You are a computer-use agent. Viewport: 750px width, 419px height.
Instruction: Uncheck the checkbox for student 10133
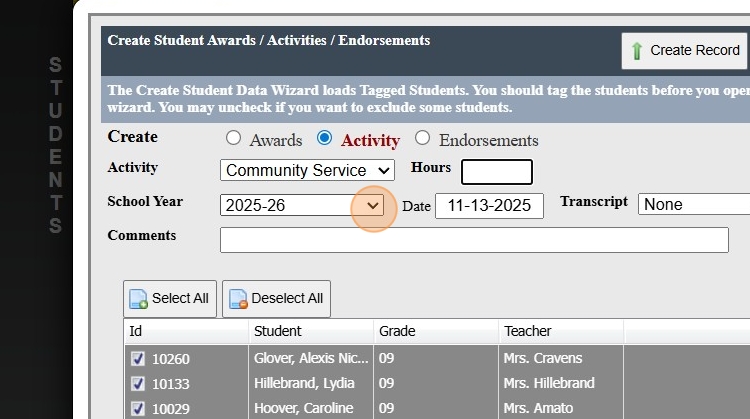tap(138, 384)
